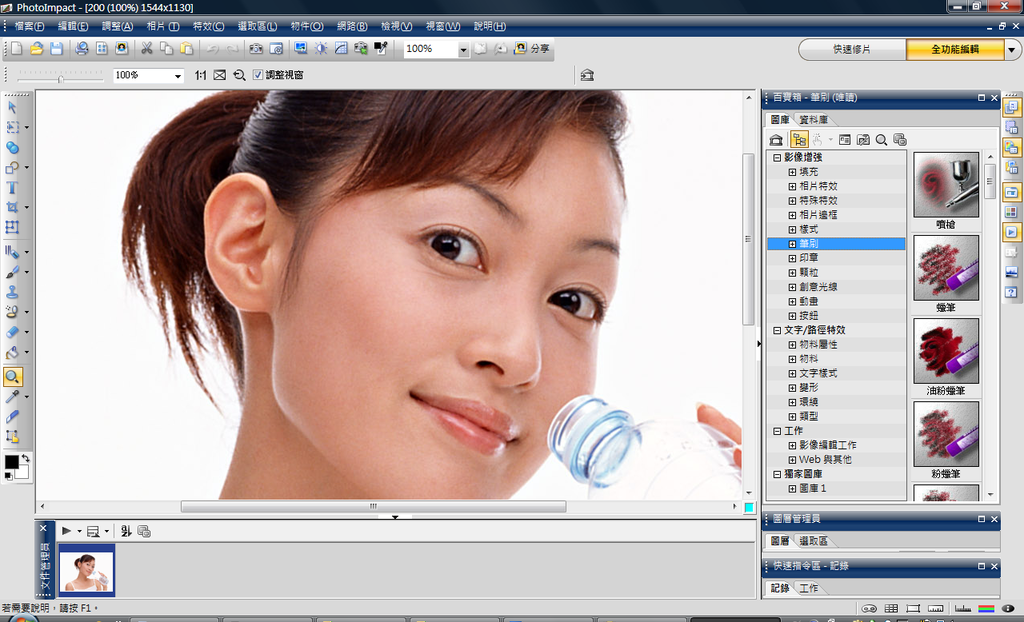
Task: Open the dropdown arrow beside 全功能編輯
Action: tap(1012, 50)
